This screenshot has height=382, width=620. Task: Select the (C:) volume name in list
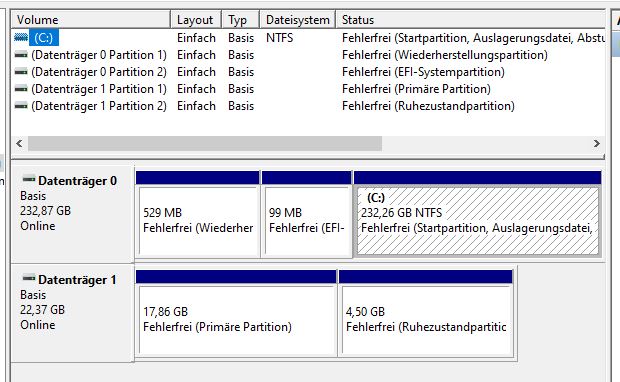[x=43, y=38]
